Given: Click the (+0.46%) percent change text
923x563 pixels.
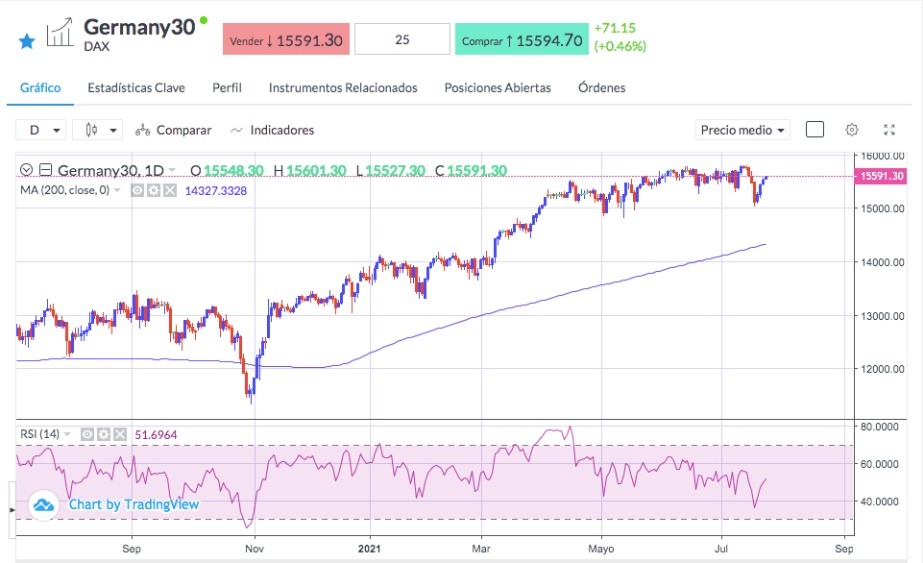Looking at the screenshot, I should point(620,46).
